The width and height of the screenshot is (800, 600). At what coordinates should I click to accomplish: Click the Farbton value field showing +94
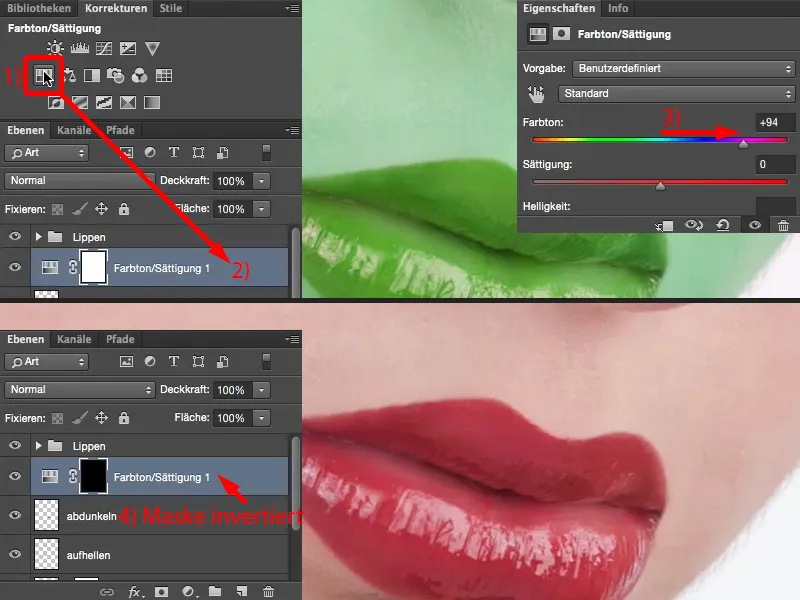pyautogui.click(x=774, y=122)
